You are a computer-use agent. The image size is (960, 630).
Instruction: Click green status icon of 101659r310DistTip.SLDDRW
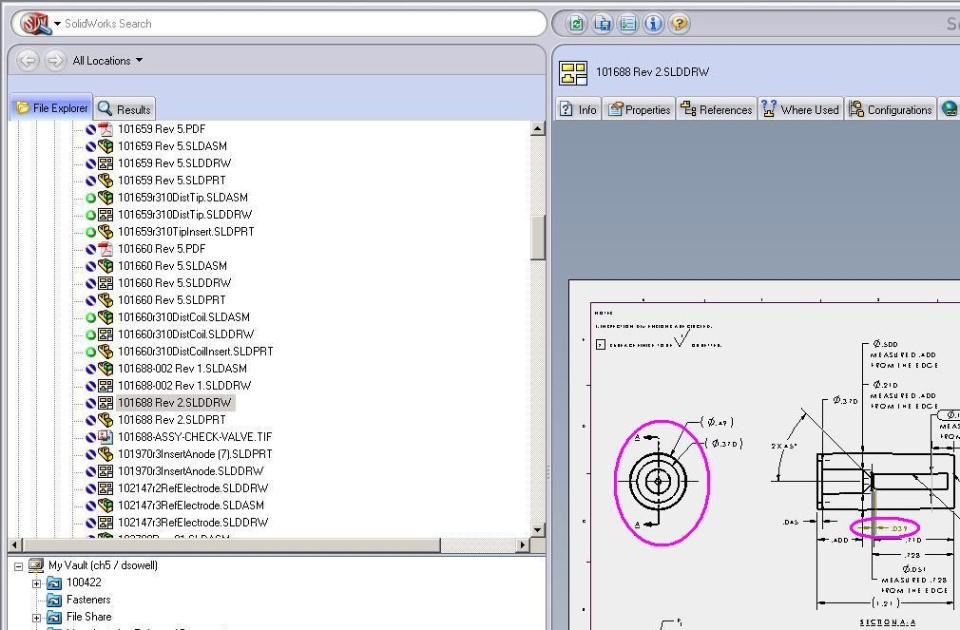91,215
